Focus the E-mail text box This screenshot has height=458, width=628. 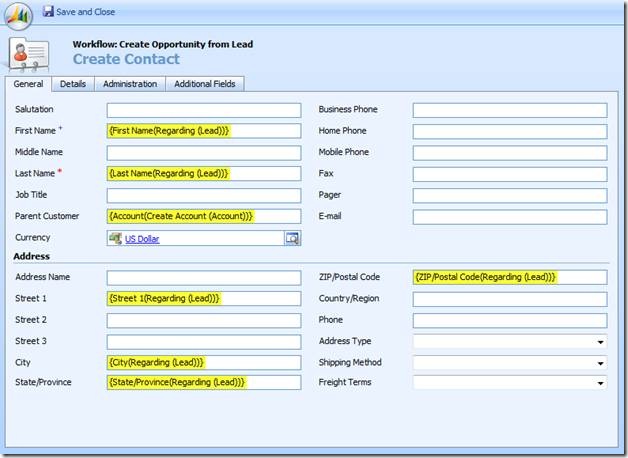pos(509,217)
